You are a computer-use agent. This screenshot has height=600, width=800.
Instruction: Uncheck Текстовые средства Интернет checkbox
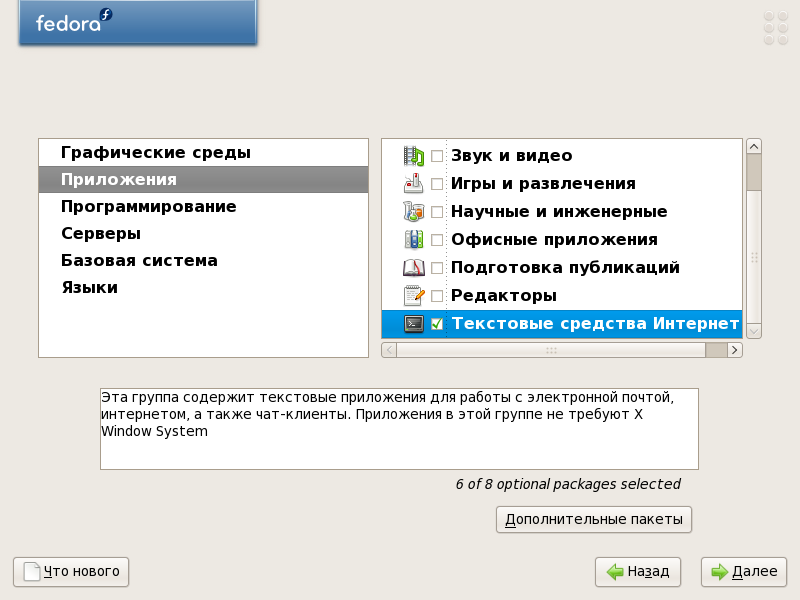(437, 324)
